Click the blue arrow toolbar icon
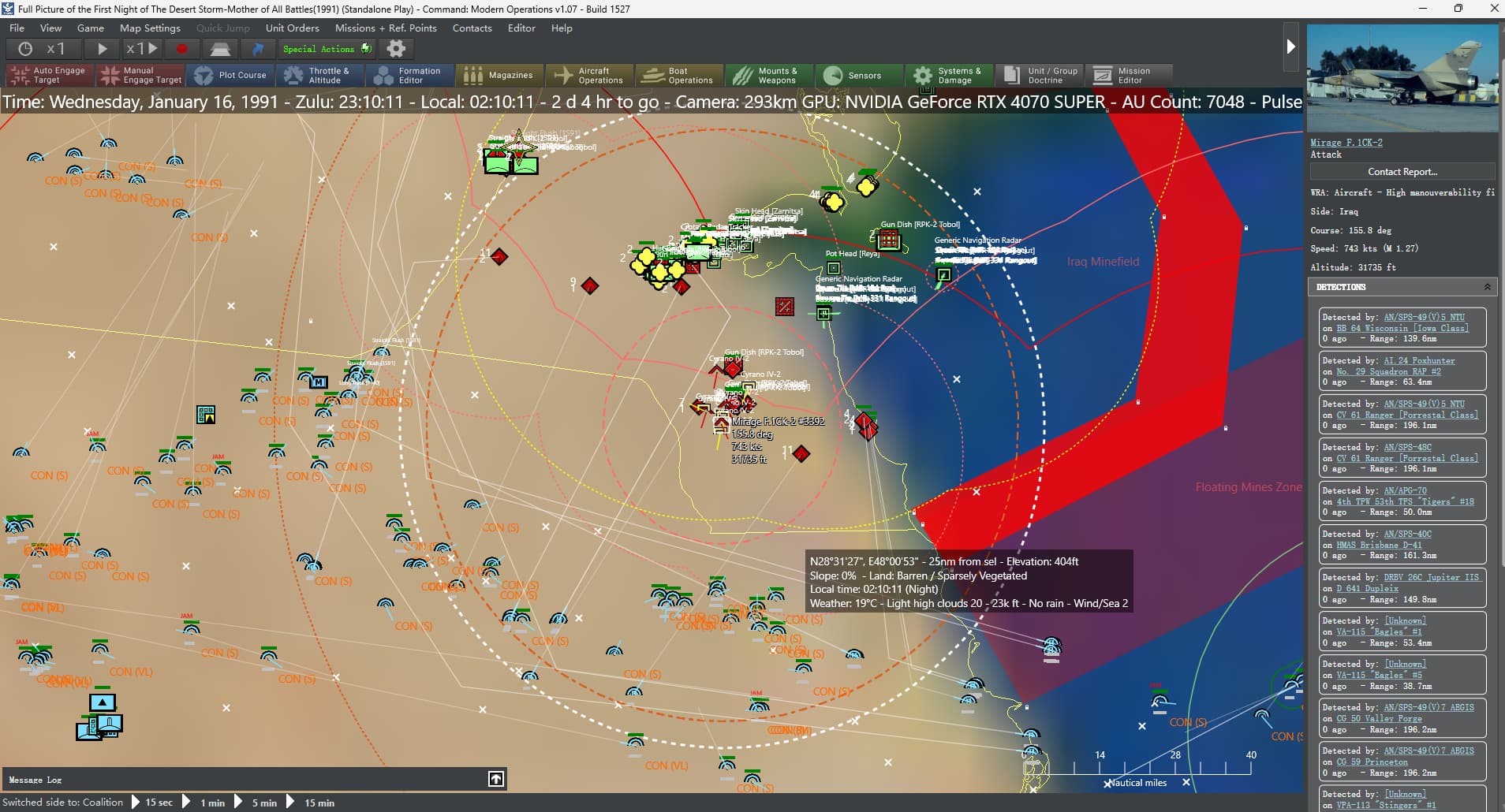 tap(257, 49)
